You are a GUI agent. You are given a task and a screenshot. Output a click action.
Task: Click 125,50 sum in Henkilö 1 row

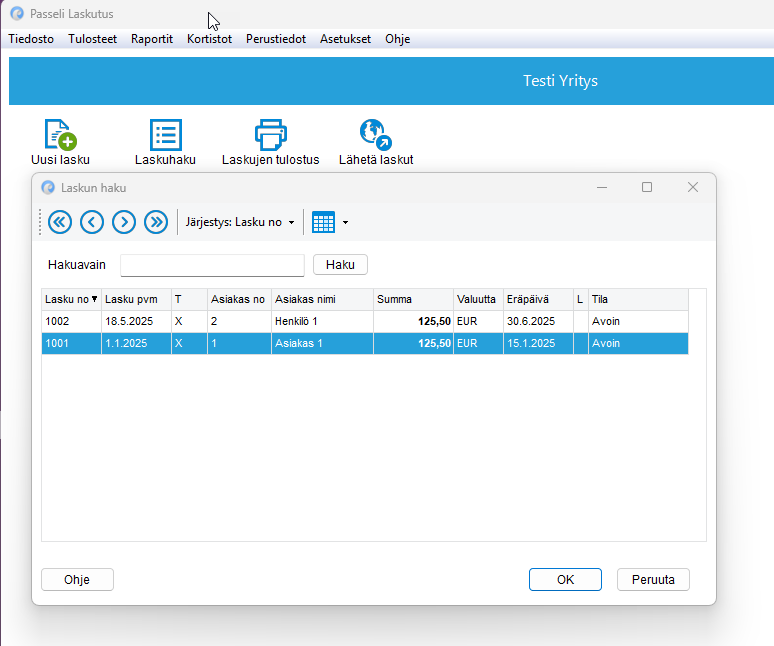413,321
